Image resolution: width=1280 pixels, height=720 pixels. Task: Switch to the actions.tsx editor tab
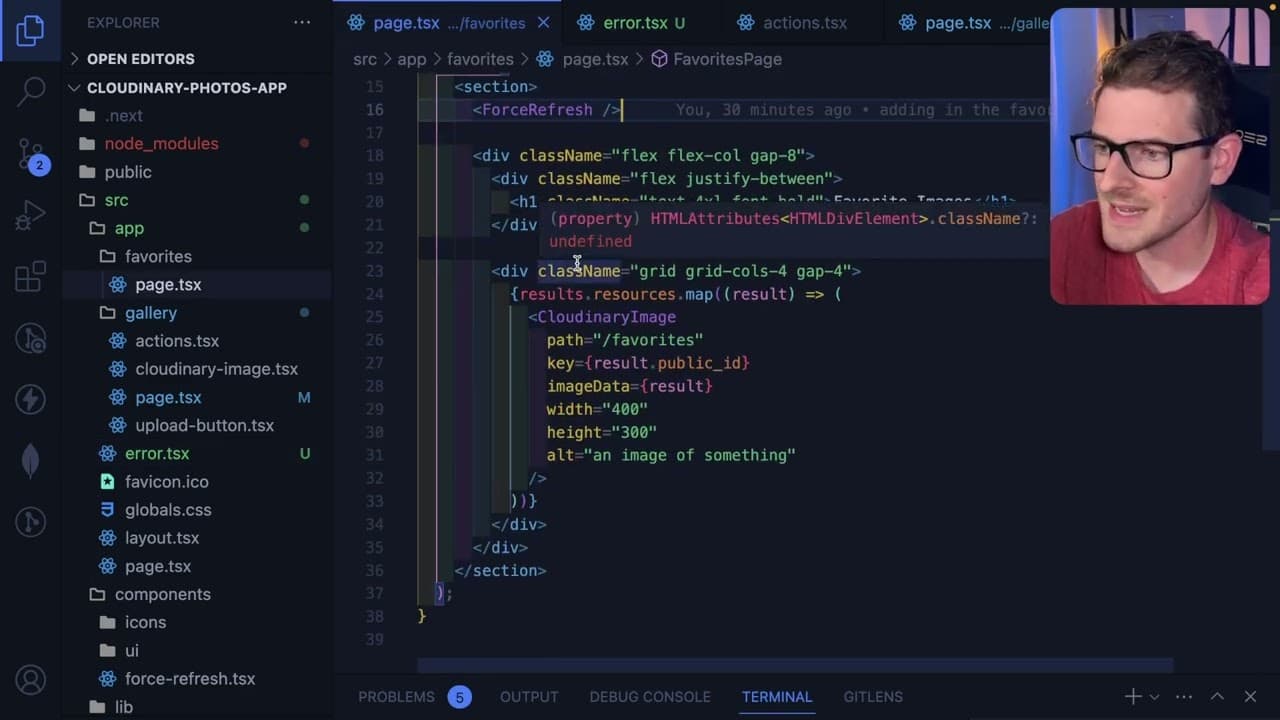804,22
